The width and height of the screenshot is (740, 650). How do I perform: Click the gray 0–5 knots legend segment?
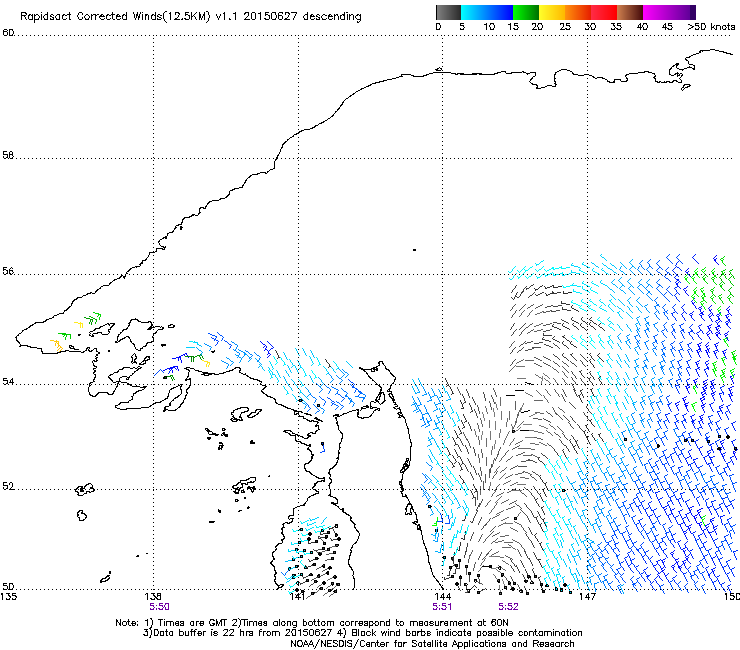coord(448,12)
